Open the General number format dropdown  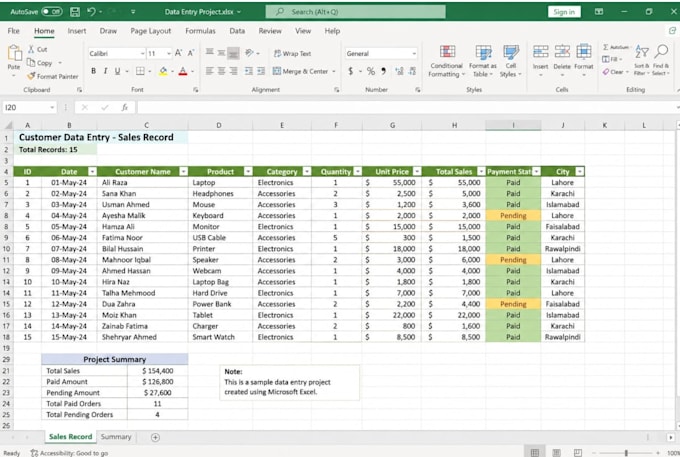pyautogui.click(x=414, y=54)
